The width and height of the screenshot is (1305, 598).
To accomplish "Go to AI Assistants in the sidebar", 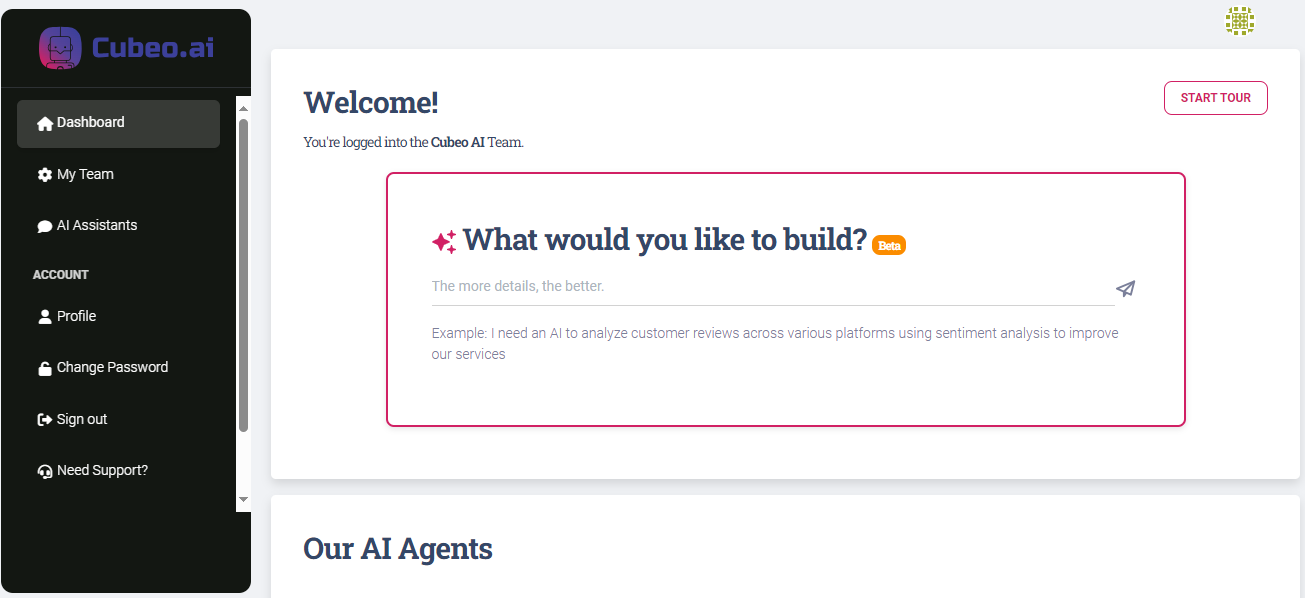I will 97,225.
